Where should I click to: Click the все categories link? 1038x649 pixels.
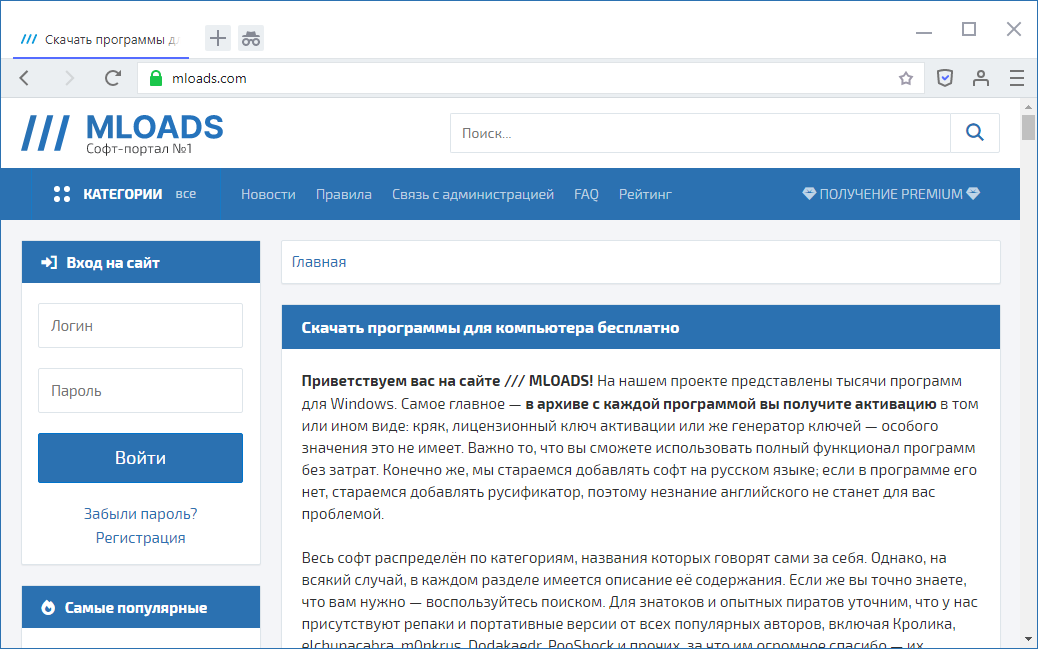coord(185,194)
